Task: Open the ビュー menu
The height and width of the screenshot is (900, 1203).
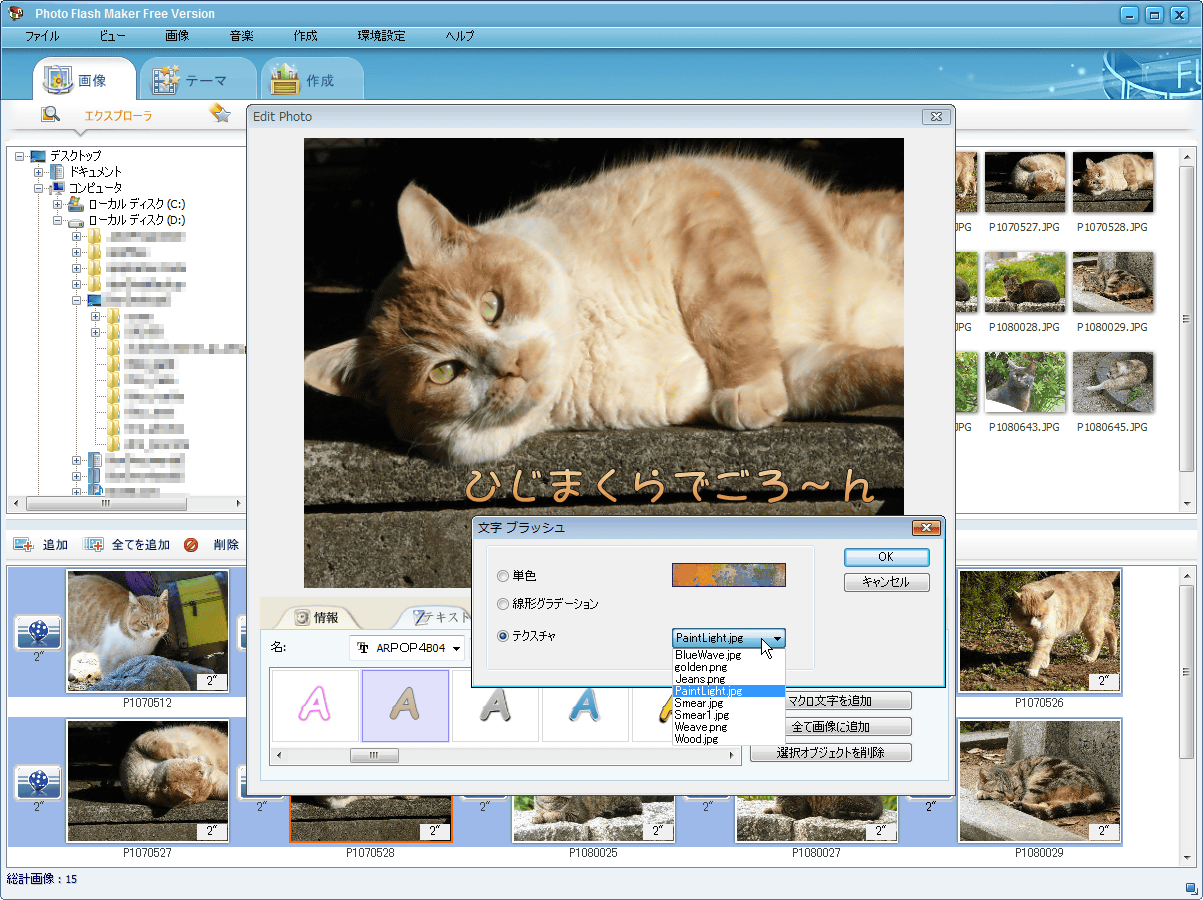Action: pos(113,36)
